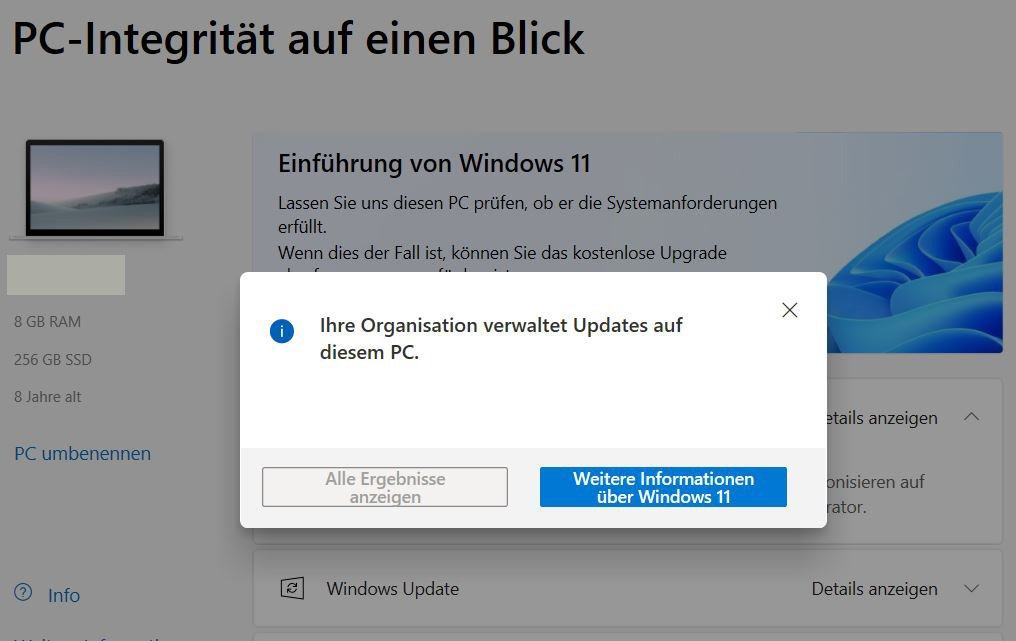Expand Windows Update with the down chevron

pyautogui.click(x=971, y=589)
